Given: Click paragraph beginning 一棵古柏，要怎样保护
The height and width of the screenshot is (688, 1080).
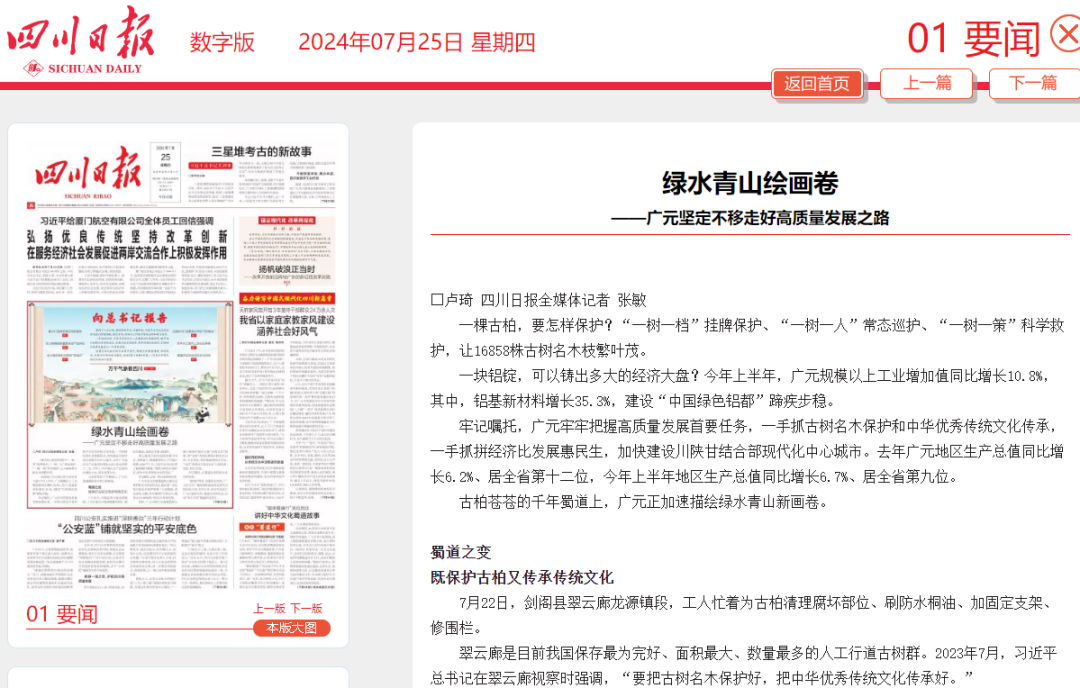Looking at the screenshot, I should [747, 338].
